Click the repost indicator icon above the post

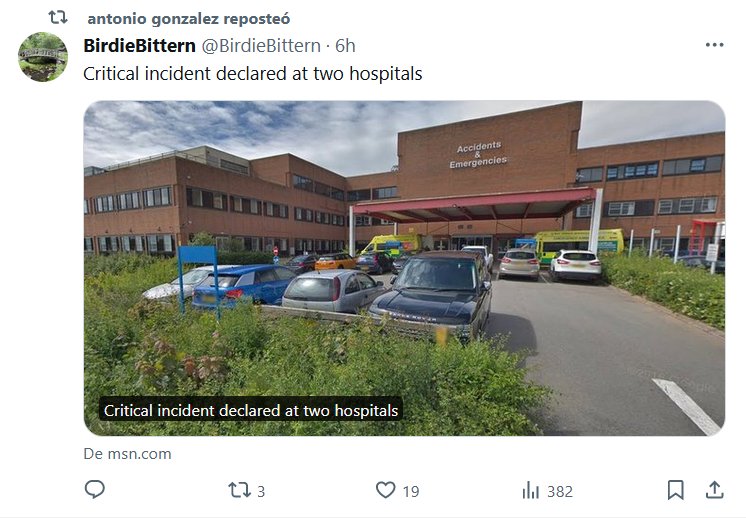(x=58, y=18)
